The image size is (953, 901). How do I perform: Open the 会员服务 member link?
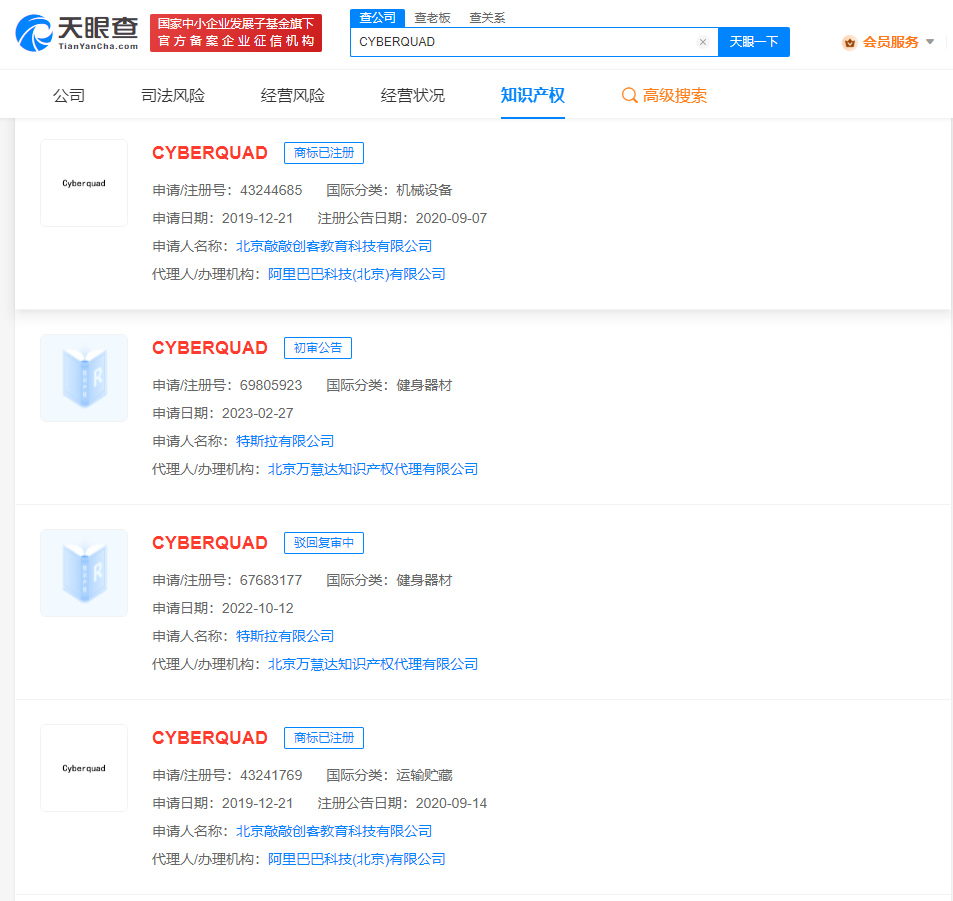(x=890, y=42)
